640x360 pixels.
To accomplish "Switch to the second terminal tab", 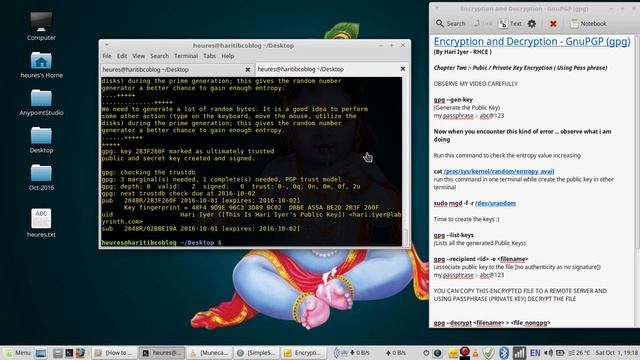I will coord(332,69).
